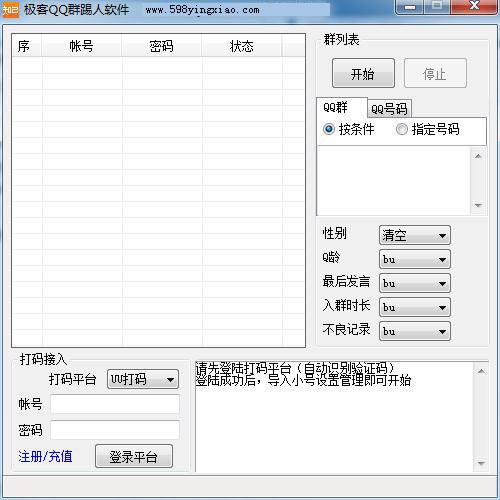Switch to the QQ号码 tab
The height and width of the screenshot is (500, 500).
[389, 109]
